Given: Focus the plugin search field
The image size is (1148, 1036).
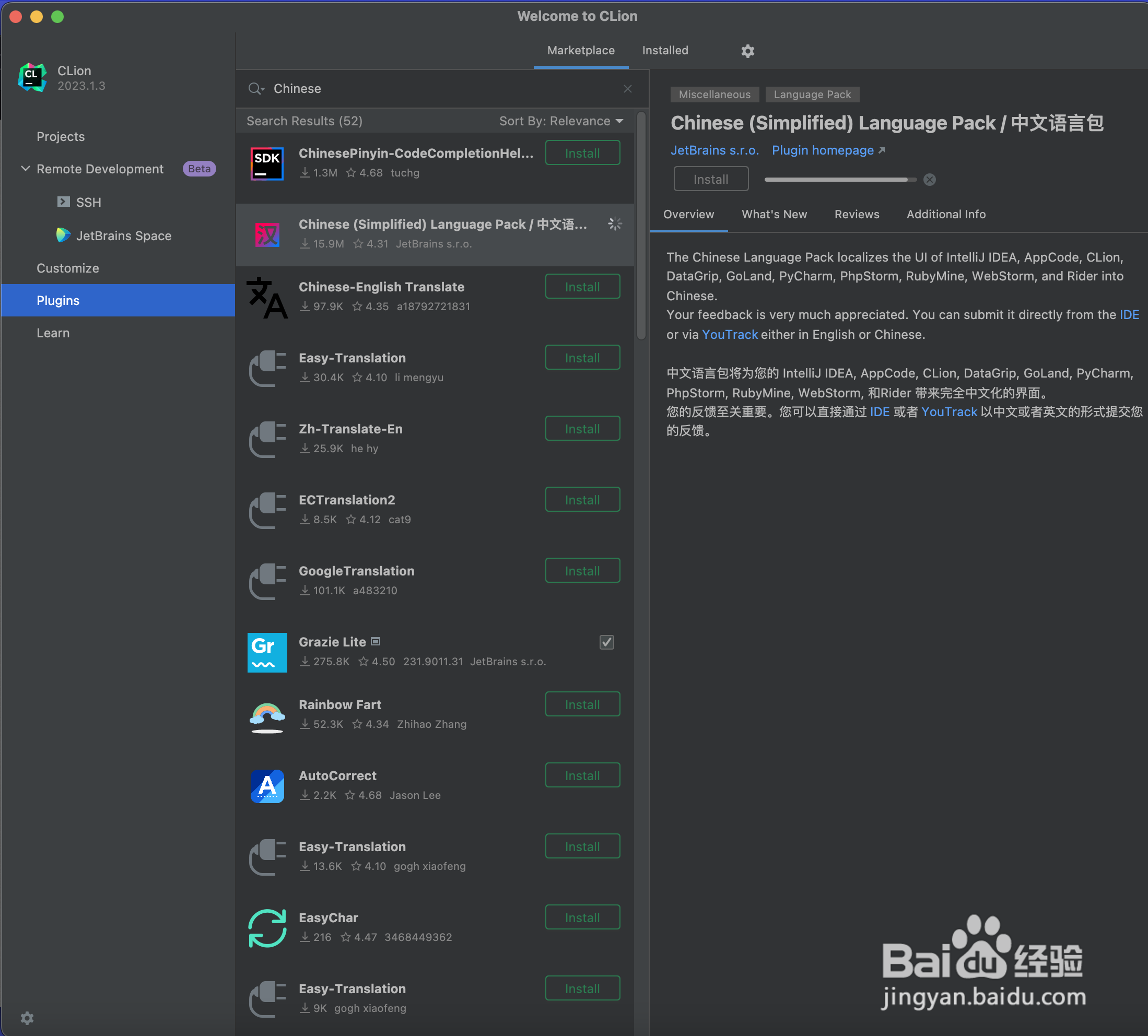Looking at the screenshot, I should [x=442, y=89].
